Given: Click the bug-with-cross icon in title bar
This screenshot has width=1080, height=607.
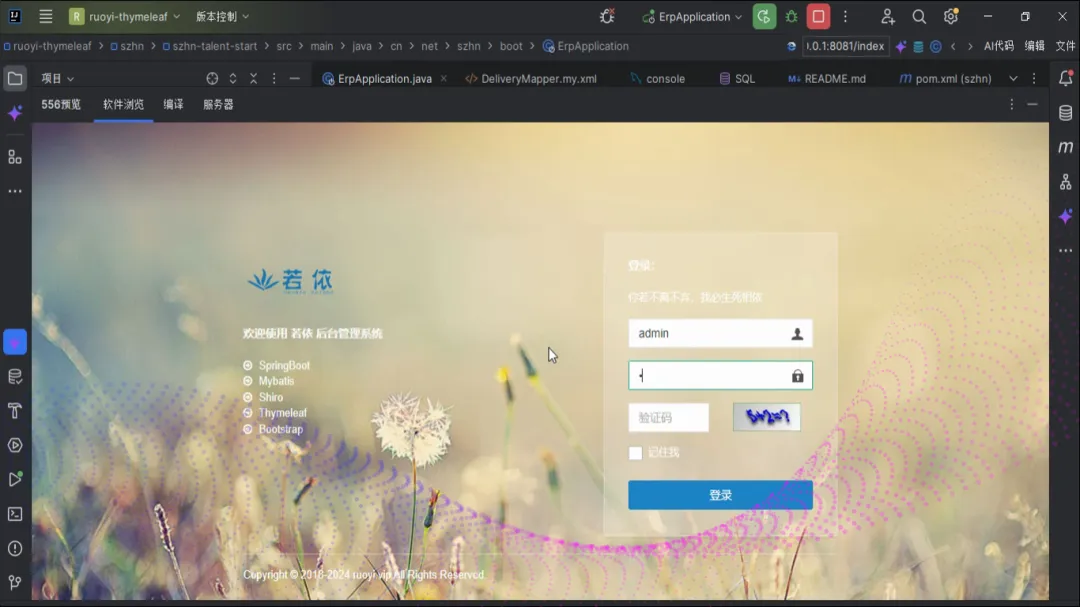Looking at the screenshot, I should (607, 17).
